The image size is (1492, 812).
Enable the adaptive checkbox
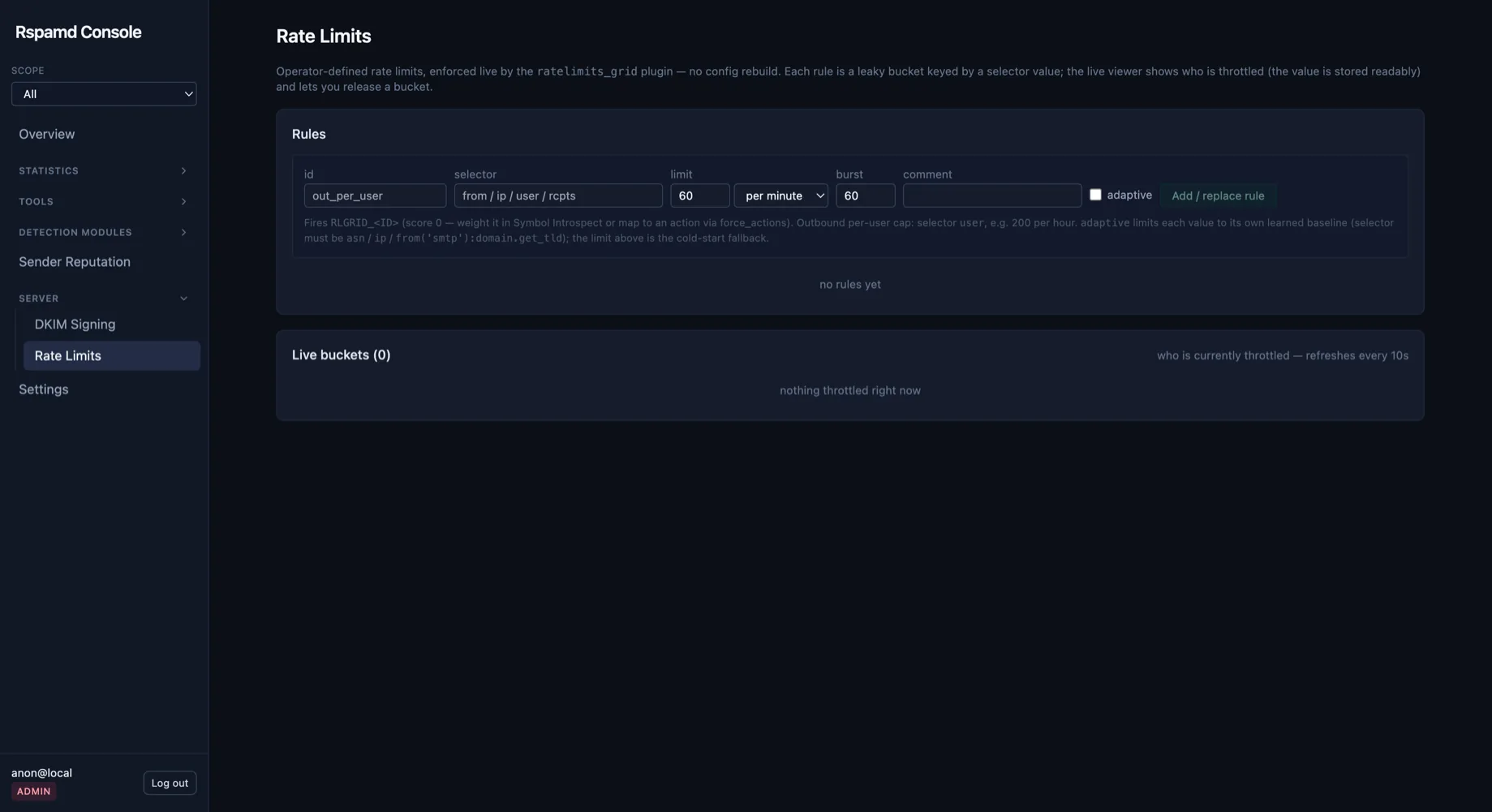(1095, 195)
